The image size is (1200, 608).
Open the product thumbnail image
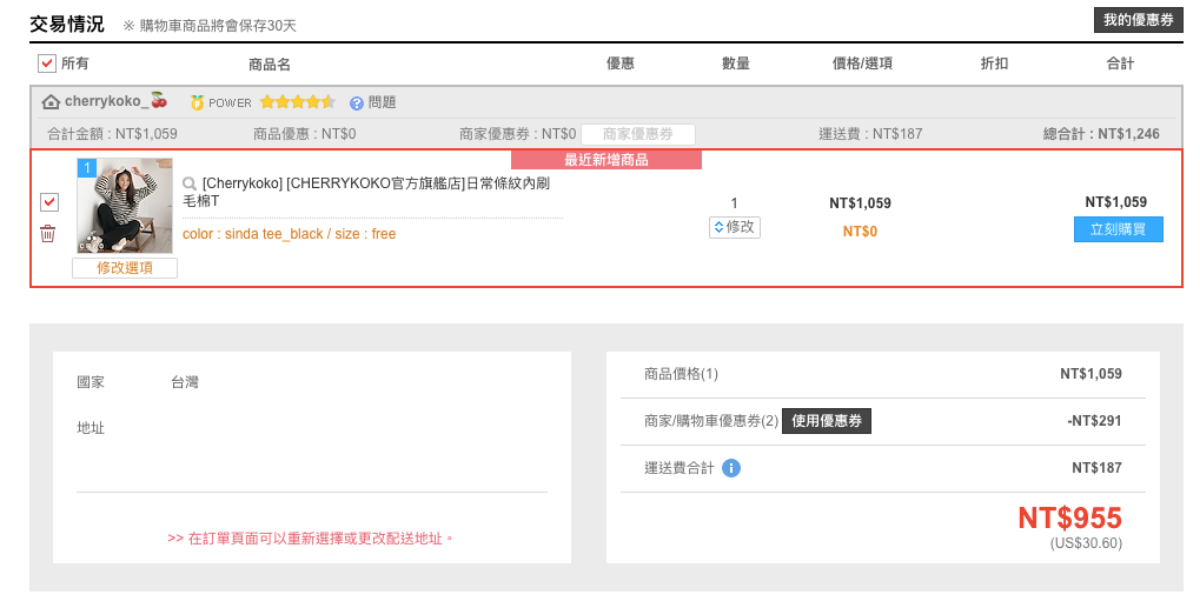point(125,206)
